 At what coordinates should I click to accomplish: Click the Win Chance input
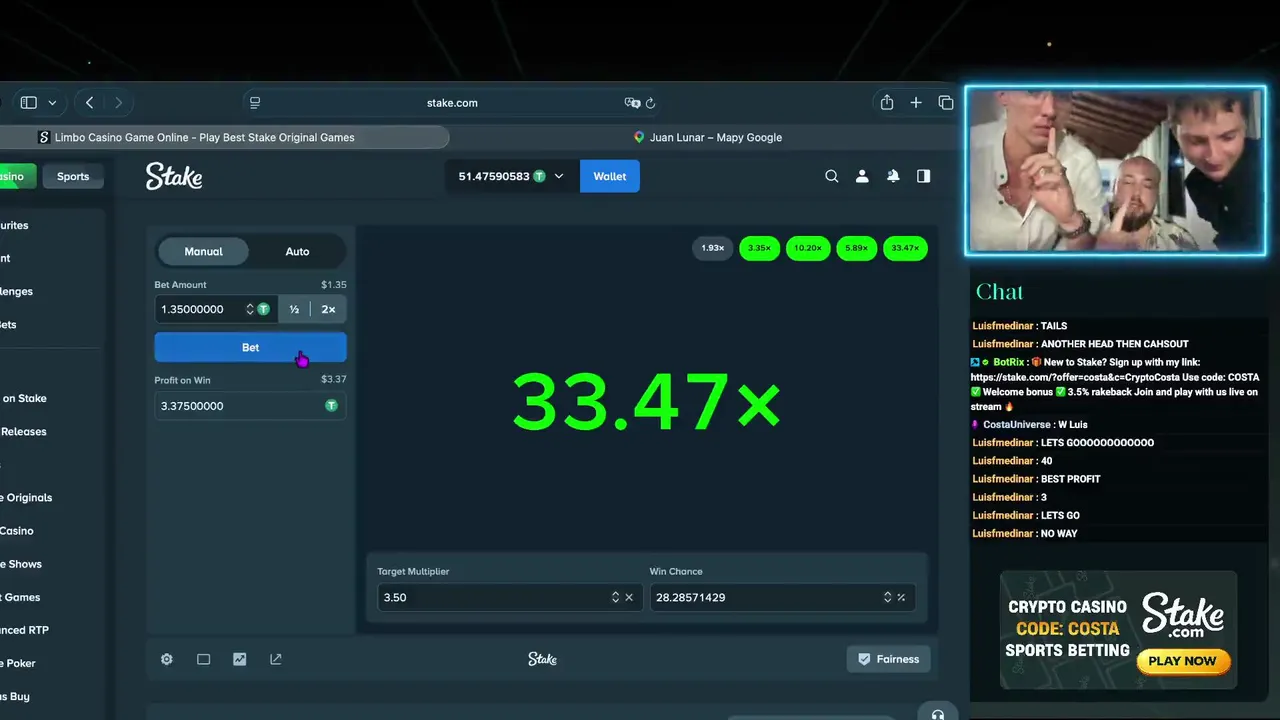(780, 597)
